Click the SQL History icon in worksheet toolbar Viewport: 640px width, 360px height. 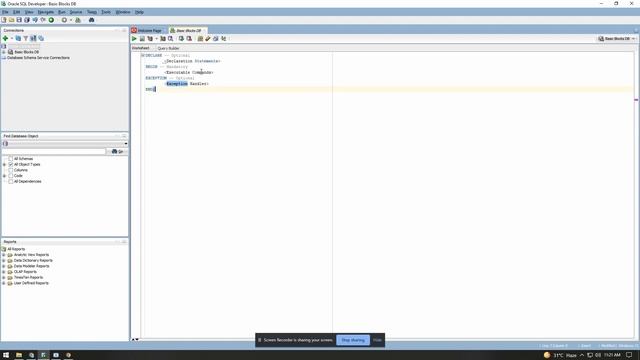(216, 39)
